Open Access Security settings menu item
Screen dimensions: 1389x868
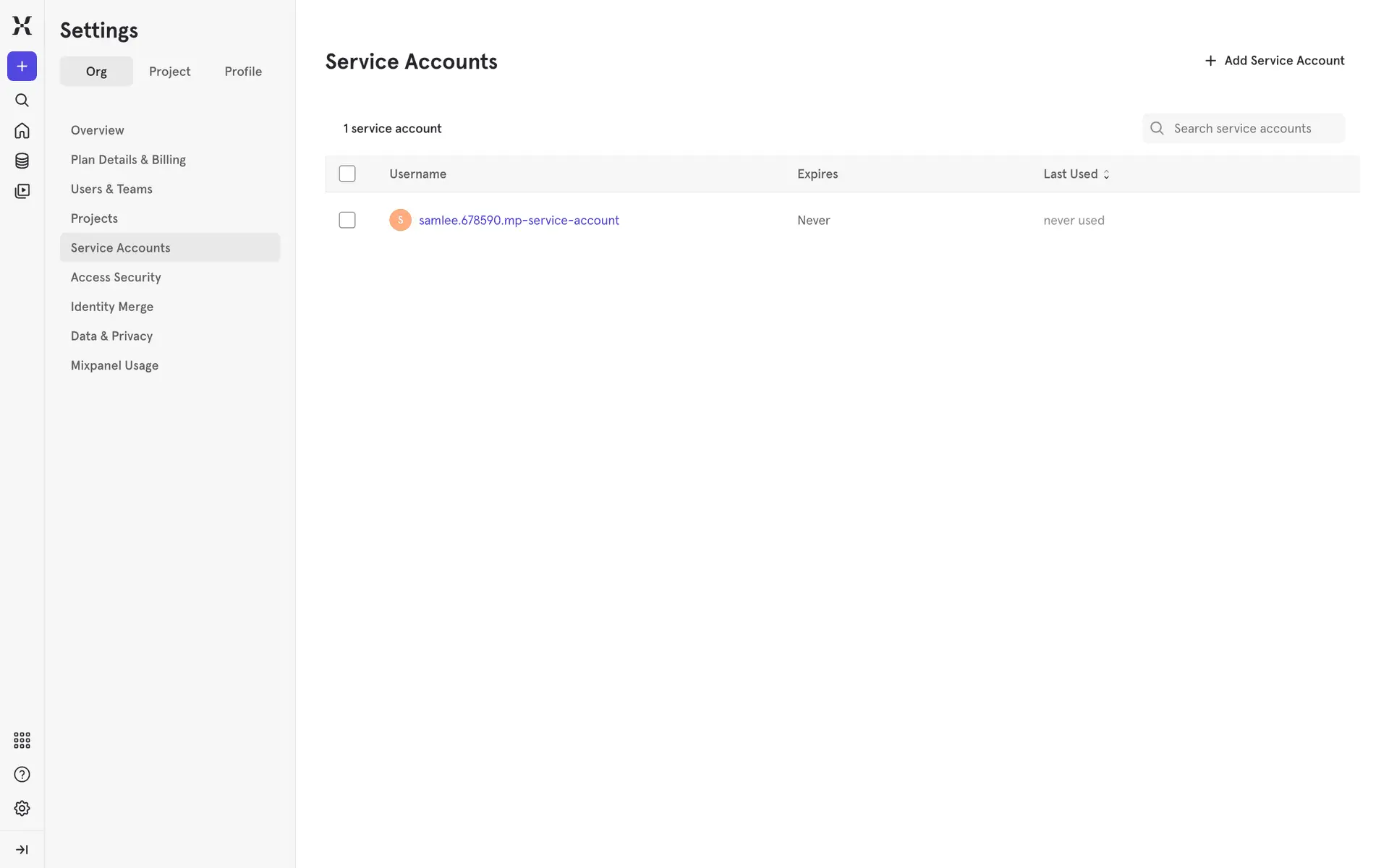pos(116,277)
